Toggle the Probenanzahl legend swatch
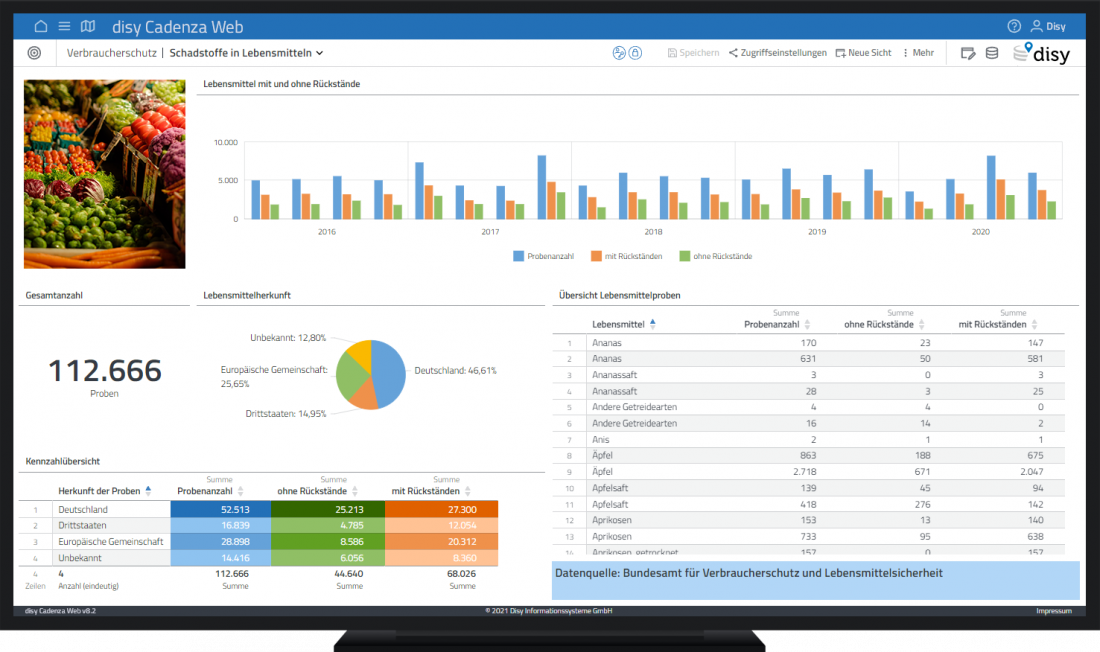This screenshot has width=1100, height=652. click(518, 256)
